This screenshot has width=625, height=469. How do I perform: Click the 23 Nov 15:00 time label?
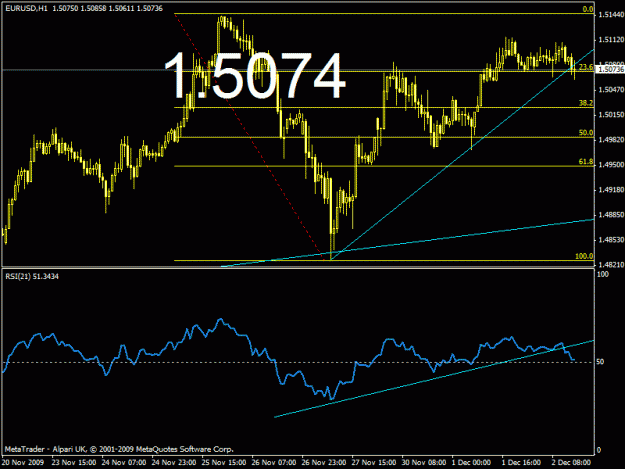[x=74, y=463]
